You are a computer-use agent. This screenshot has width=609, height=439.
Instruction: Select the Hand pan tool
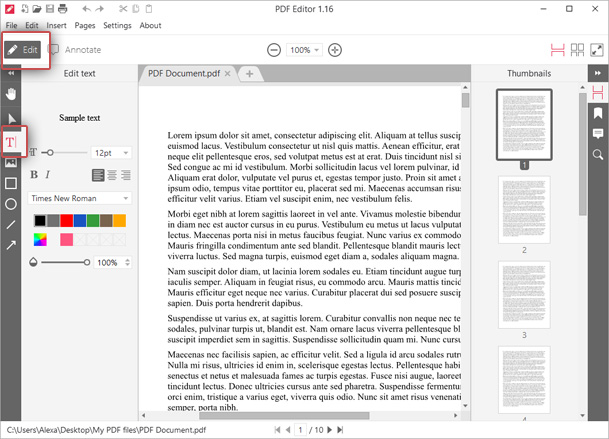tap(11, 94)
